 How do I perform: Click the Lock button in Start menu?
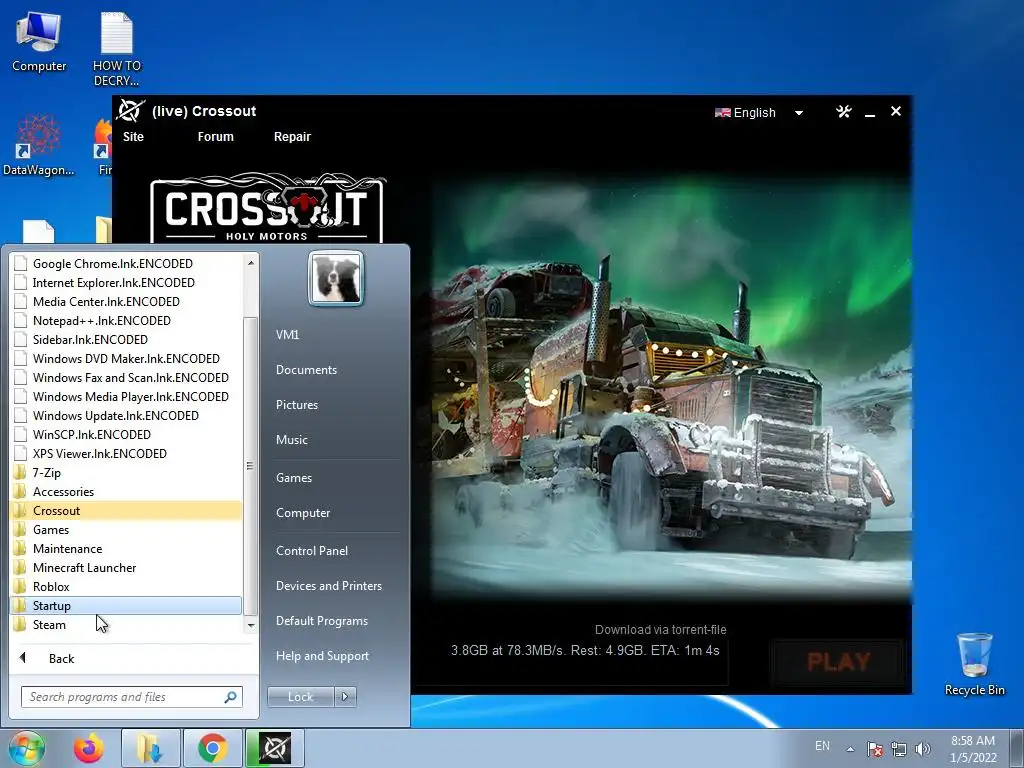pyautogui.click(x=300, y=697)
